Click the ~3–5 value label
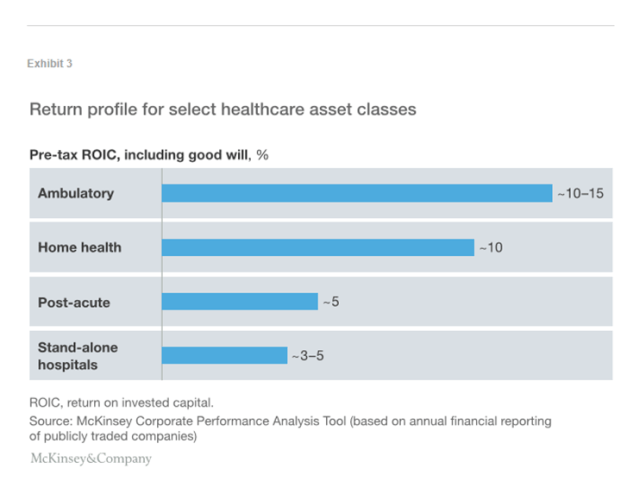 [308, 355]
